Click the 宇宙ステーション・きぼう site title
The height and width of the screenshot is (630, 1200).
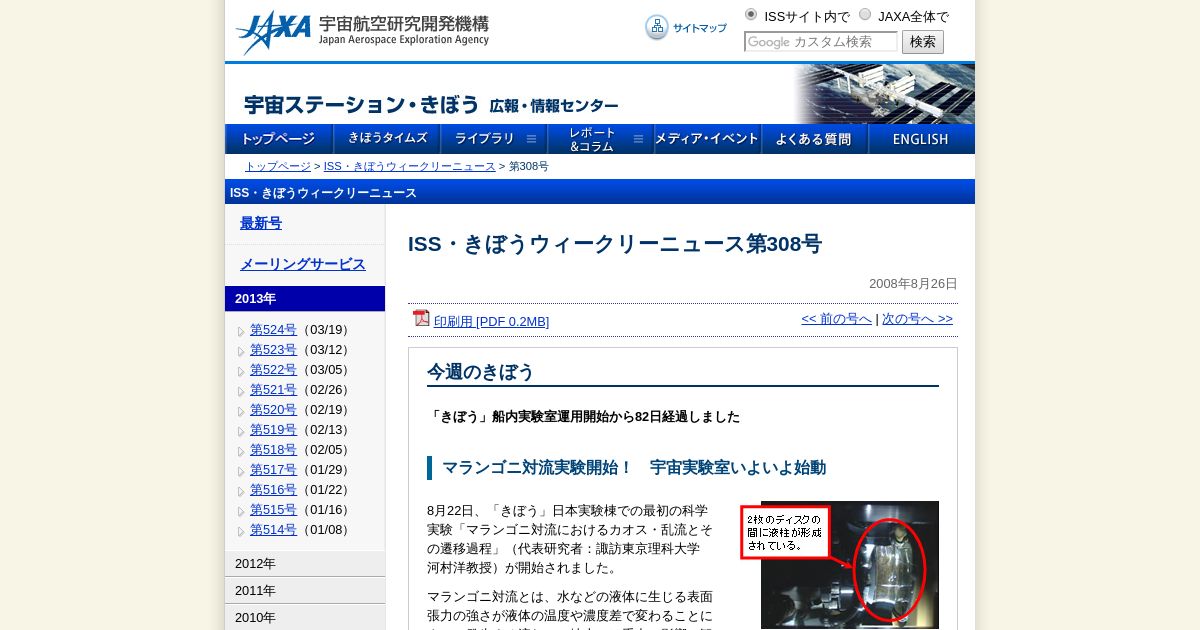click(362, 105)
